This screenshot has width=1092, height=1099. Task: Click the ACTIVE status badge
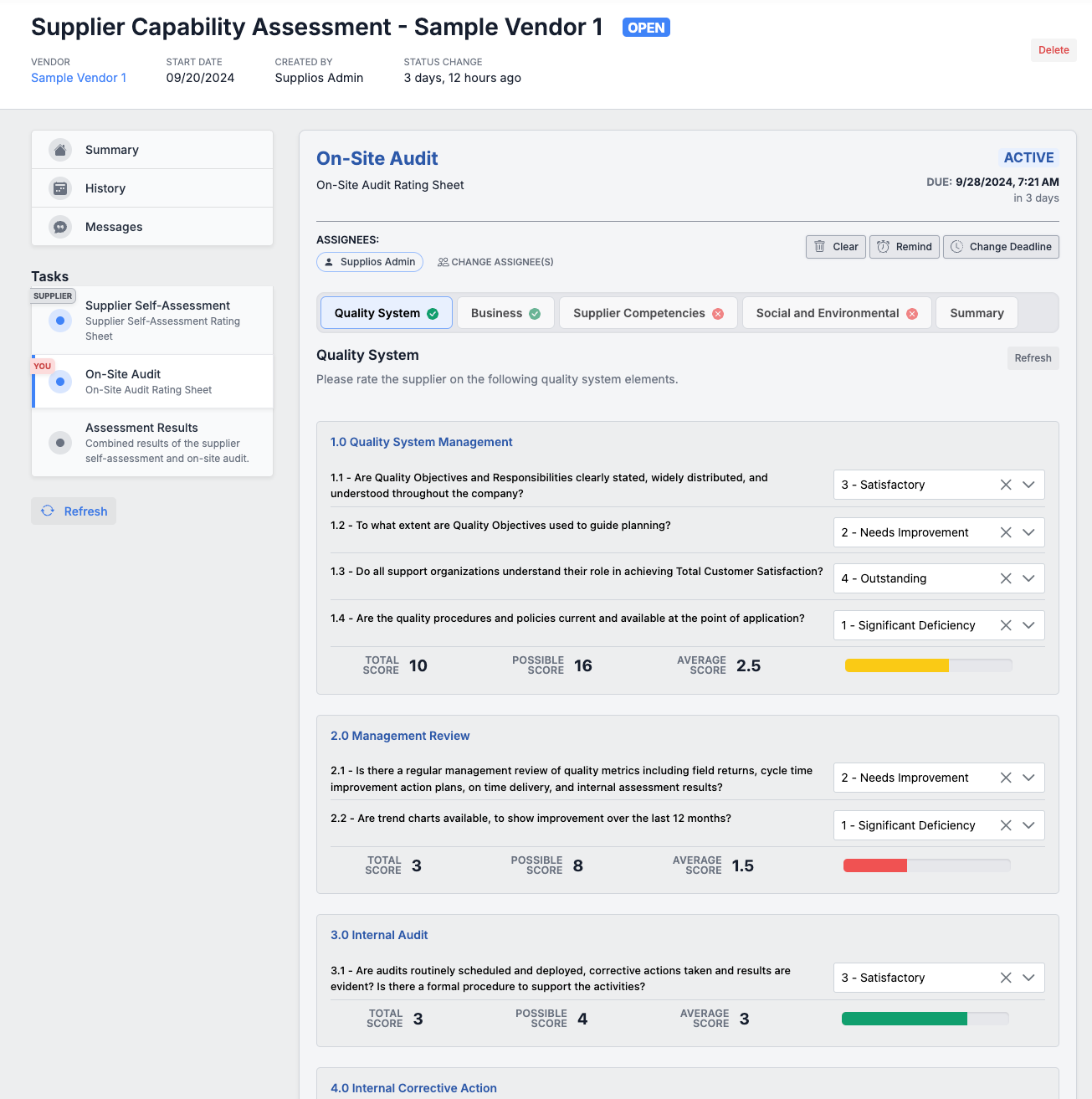[1028, 157]
